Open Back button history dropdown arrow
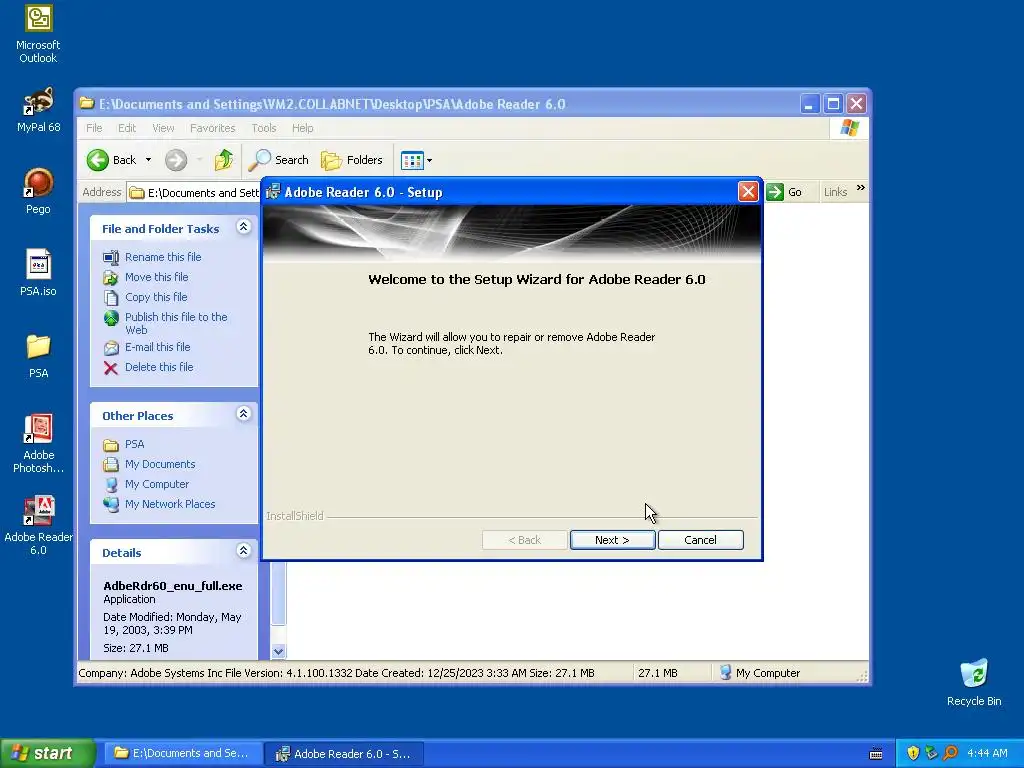This screenshot has width=1024, height=768. [148, 160]
